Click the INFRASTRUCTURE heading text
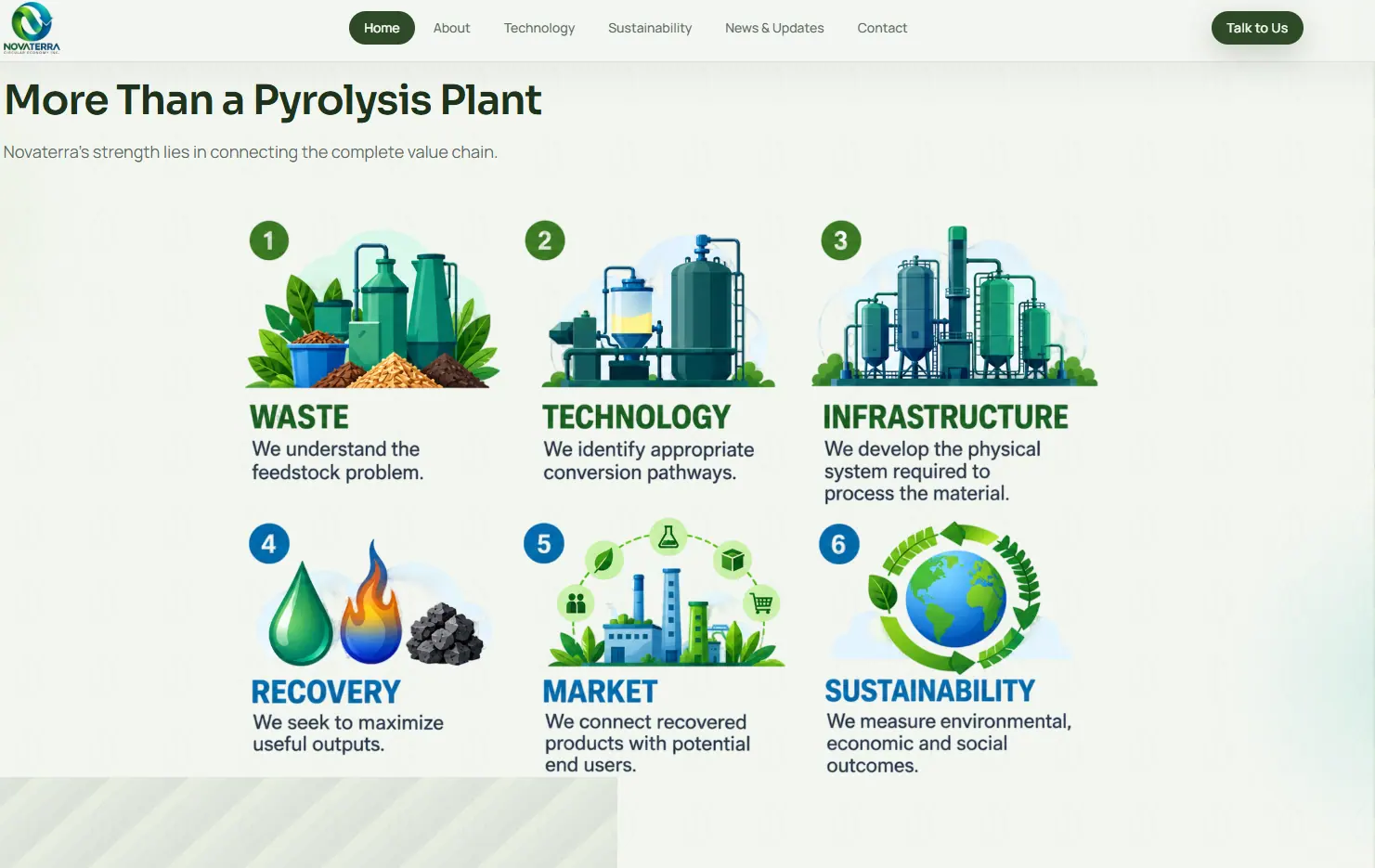The height and width of the screenshot is (868, 1375). [x=946, y=417]
